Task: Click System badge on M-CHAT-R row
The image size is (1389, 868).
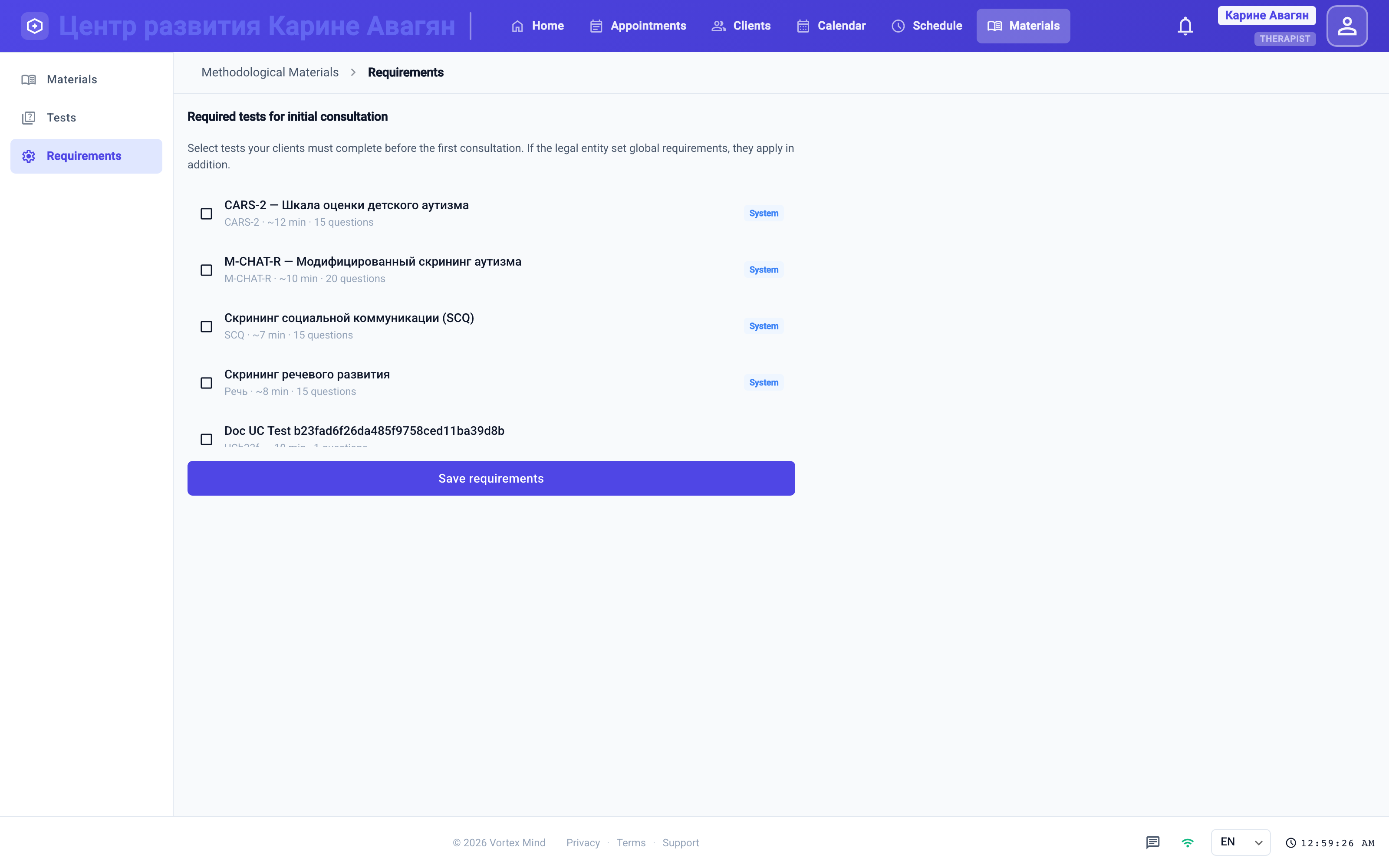Action: point(764,269)
